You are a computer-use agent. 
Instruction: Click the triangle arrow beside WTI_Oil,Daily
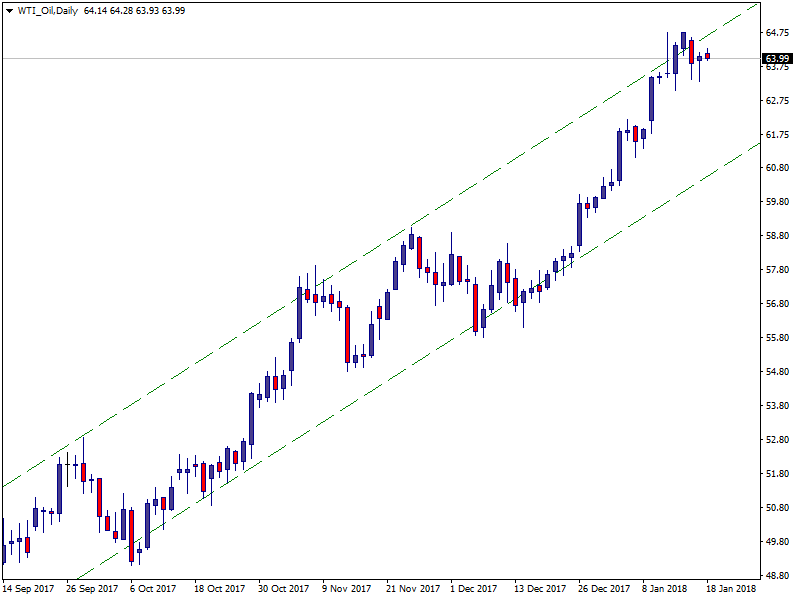[x=8, y=11]
